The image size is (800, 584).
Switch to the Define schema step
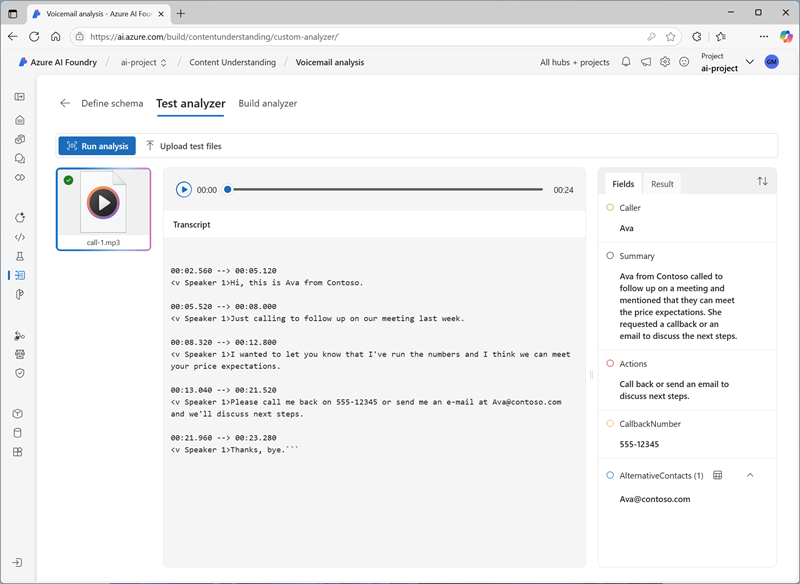[x=112, y=103]
